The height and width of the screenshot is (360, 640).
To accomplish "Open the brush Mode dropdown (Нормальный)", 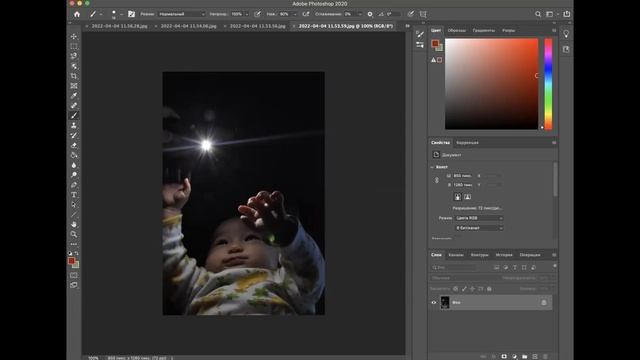I will (182, 14).
